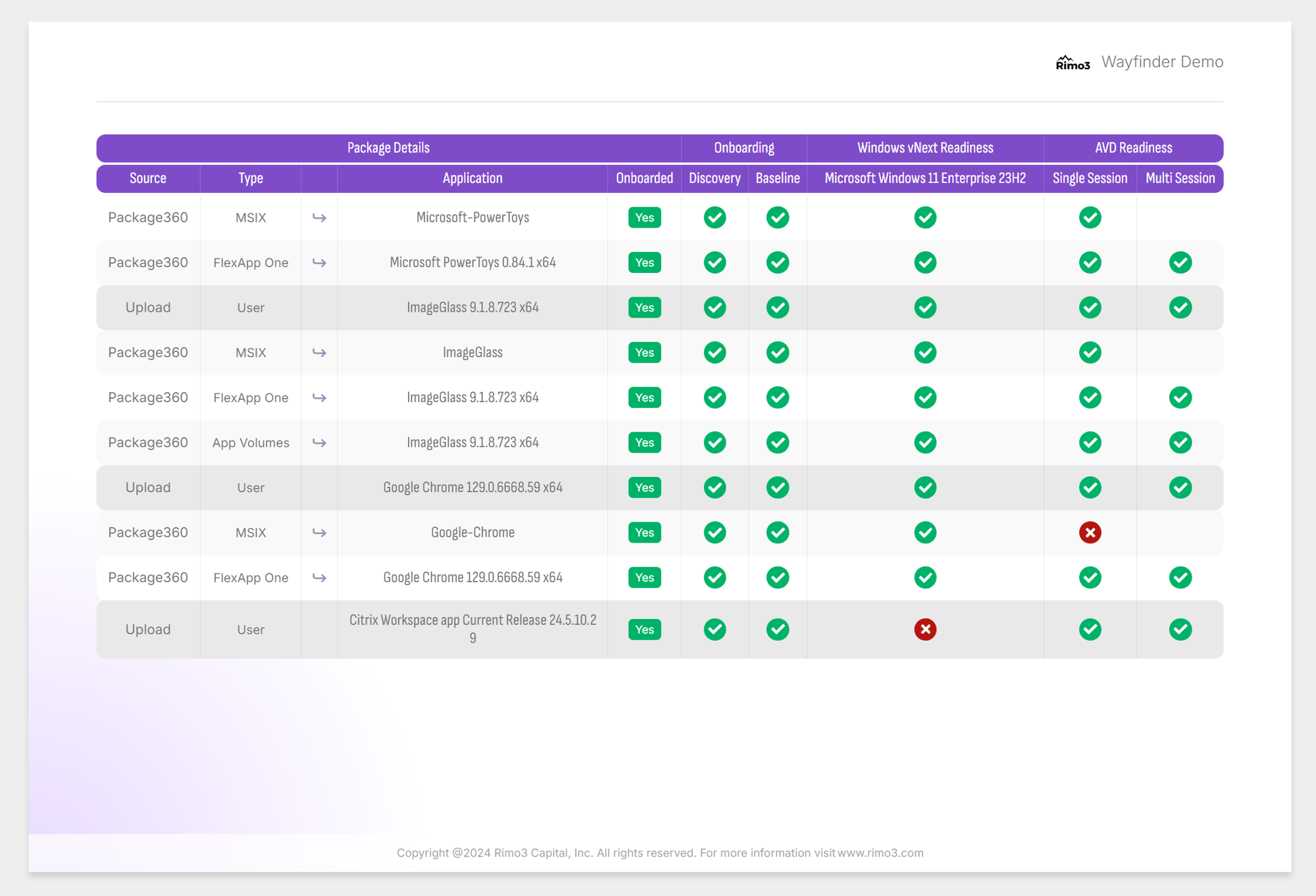Click the Windows 11 check icon in App Volumes row
This screenshot has height=896, width=1316.
[925, 443]
